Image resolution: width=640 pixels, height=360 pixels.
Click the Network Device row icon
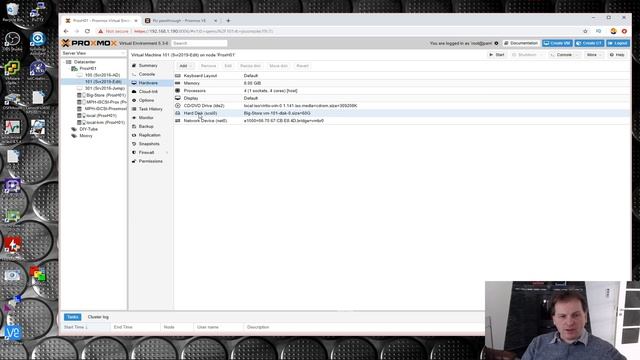[178, 121]
